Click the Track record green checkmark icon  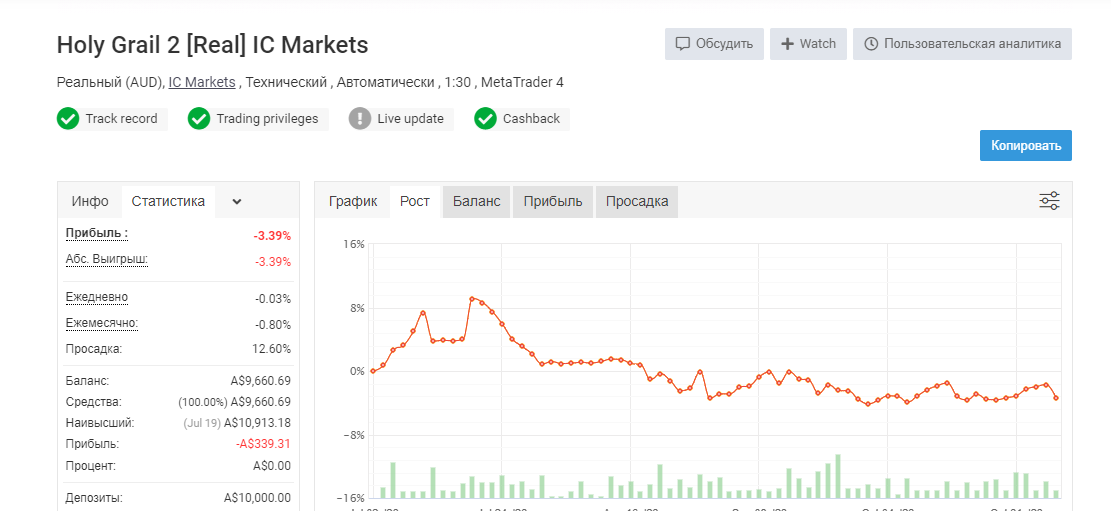[x=68, y=119]
